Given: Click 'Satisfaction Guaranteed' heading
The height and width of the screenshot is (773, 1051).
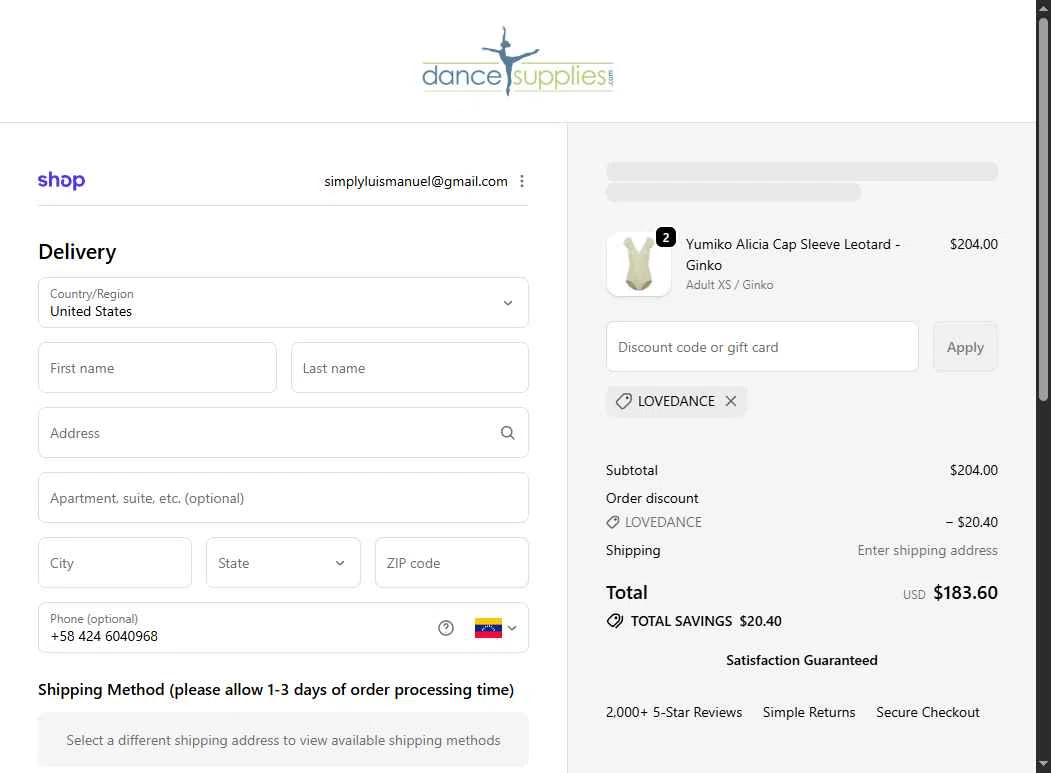Looking at the screenshot, I should pos(802,660).
